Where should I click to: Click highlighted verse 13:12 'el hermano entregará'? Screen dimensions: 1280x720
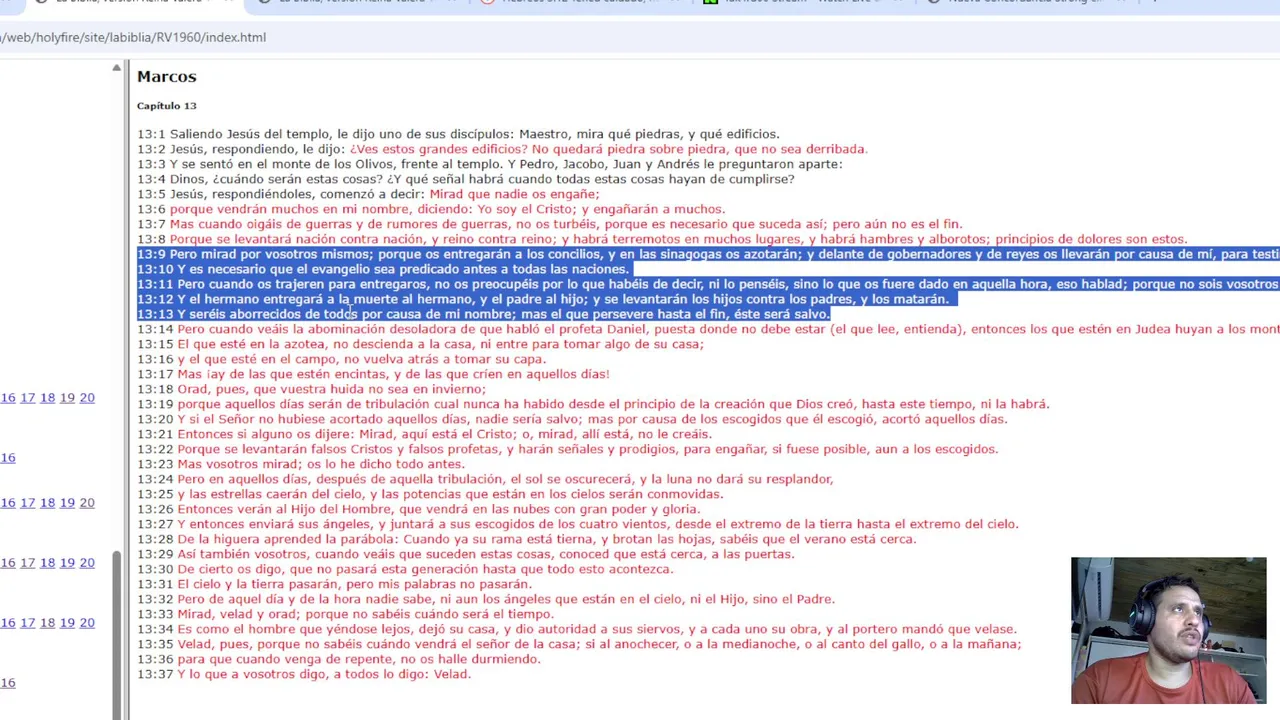coord(543,299)
